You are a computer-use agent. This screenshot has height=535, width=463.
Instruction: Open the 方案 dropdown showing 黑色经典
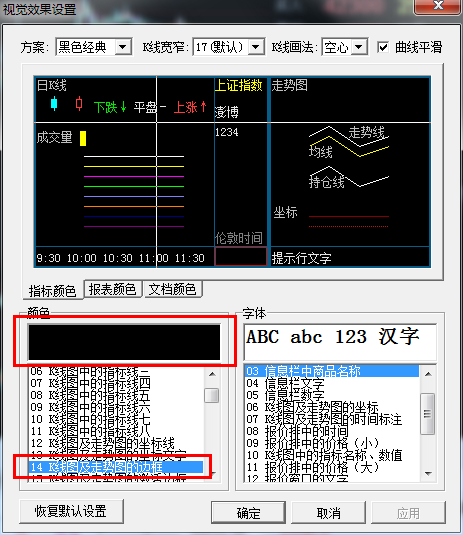tap(93, 47)
